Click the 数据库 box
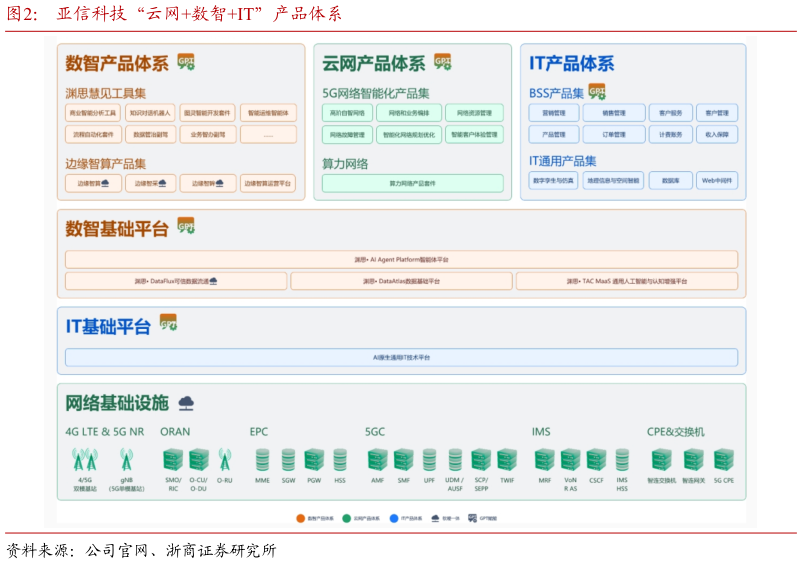 (671, 181)
